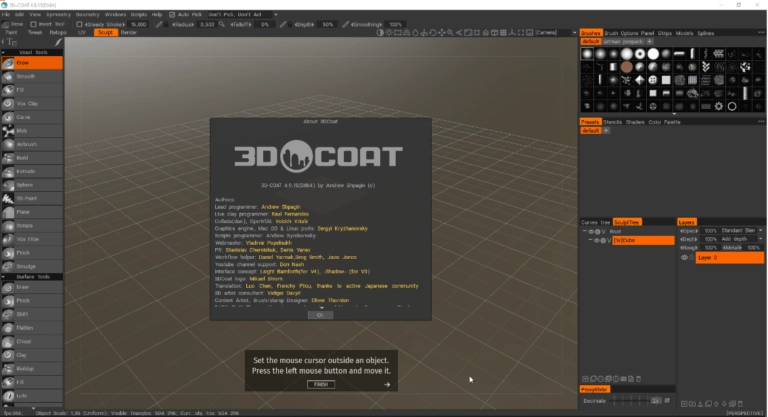768x417 pixels.
Task: Delete layer with Layers panel trash icon
Action: tap(740, 404)
